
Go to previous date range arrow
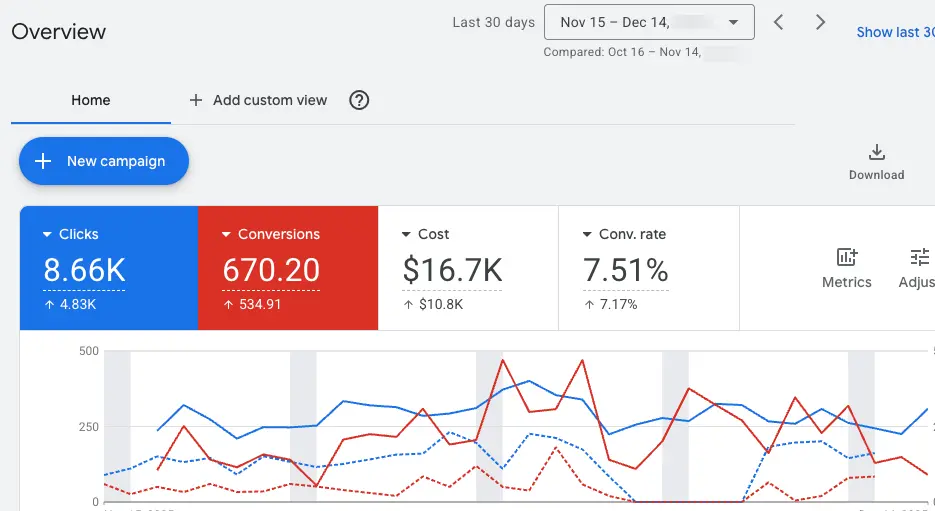pyautogui.click(x=778, y=23)
